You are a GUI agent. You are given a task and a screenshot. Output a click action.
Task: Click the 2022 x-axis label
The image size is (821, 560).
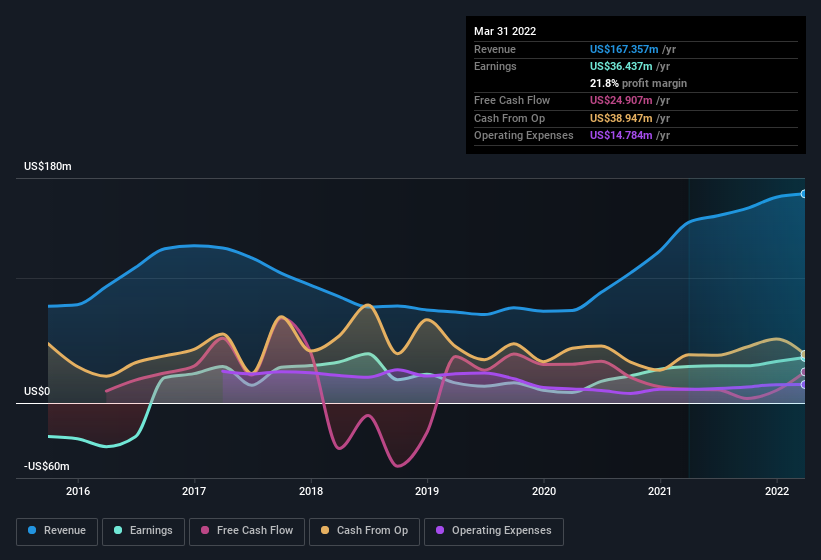[x=777, y=491]
